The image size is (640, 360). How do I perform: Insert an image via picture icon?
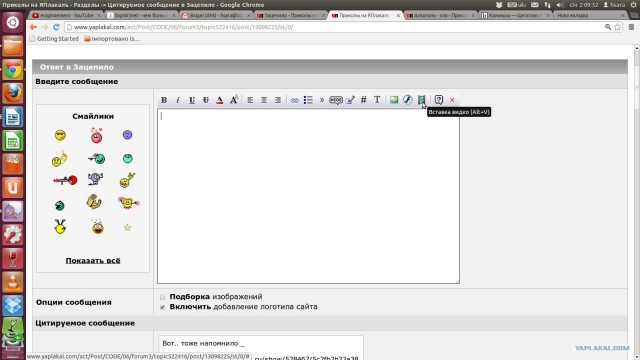click(394, 100)
